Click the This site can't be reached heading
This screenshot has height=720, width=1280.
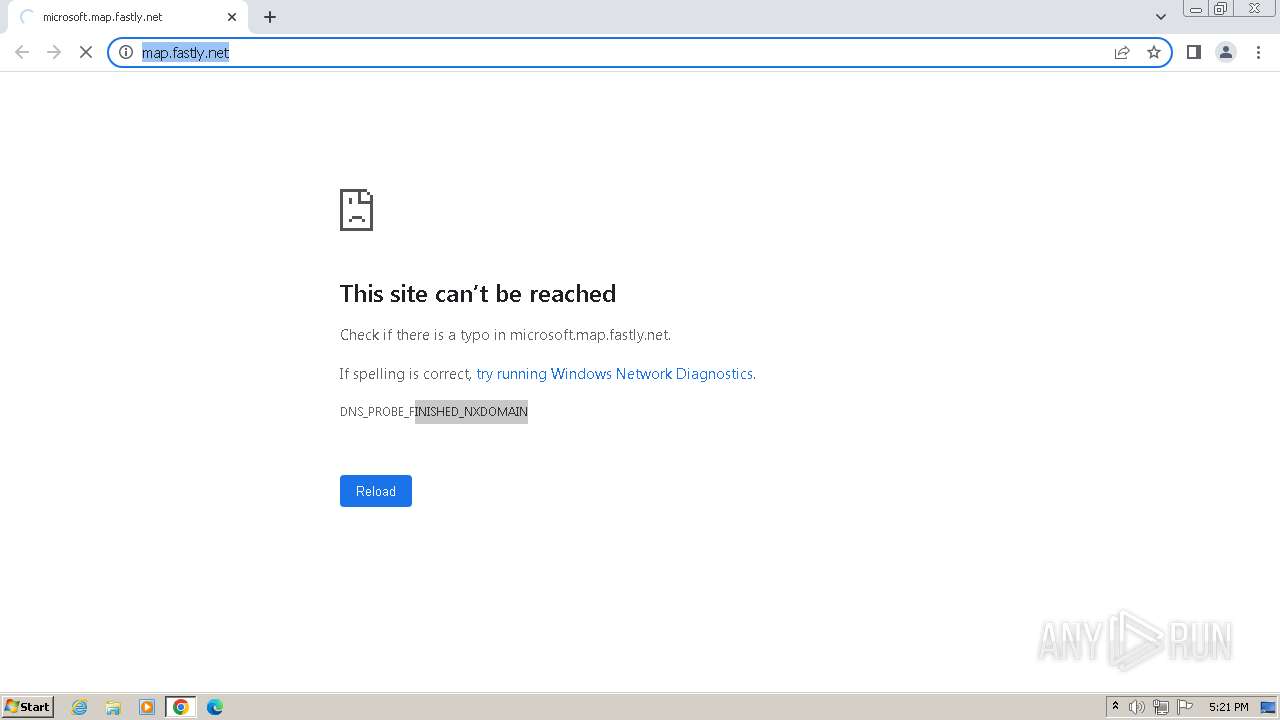[x=478, y=293]
